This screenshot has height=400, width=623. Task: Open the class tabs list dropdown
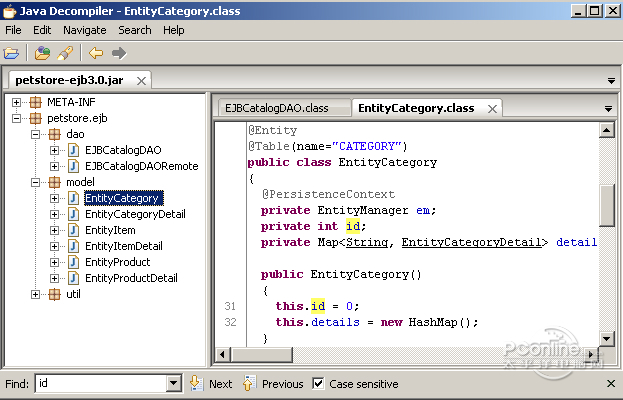[x=608, y=109]
